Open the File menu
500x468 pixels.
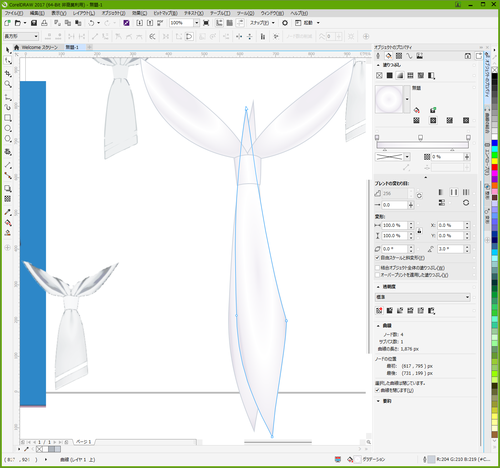coord(14,13)
